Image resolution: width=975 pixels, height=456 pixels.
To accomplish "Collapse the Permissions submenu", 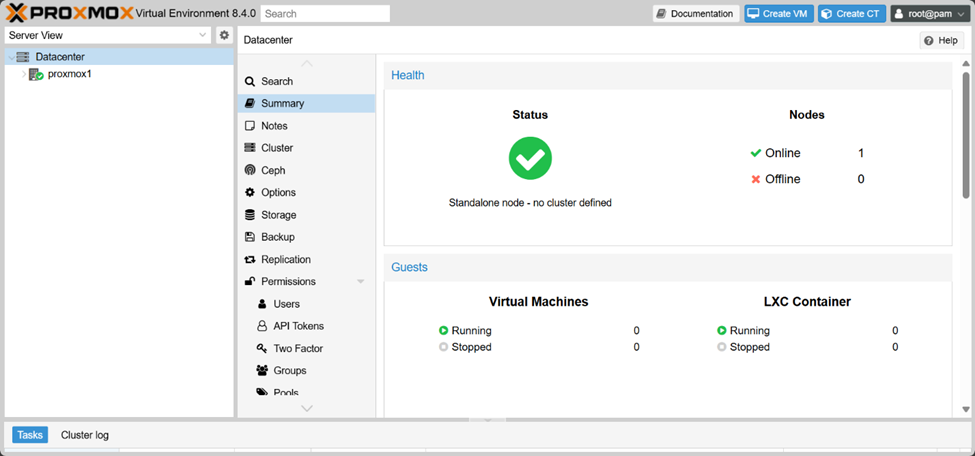I will tap(360, 282).
